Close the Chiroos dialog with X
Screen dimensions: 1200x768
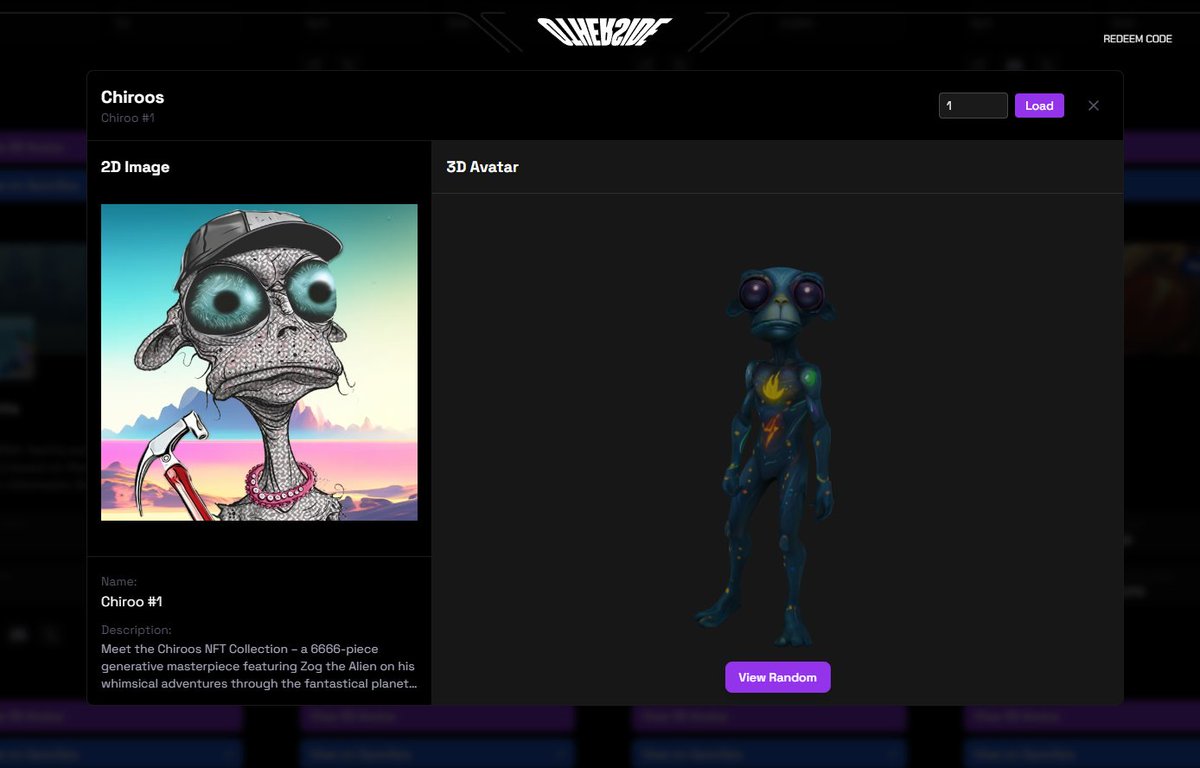click(1093, 105)
